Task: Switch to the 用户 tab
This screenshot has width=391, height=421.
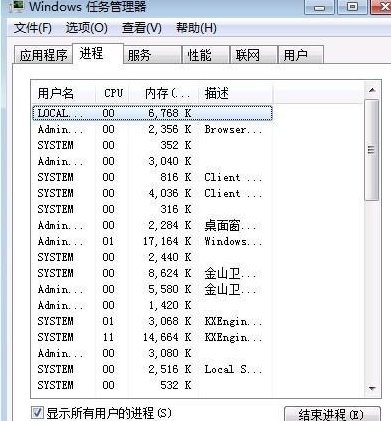Action: (x=301, y=55)
